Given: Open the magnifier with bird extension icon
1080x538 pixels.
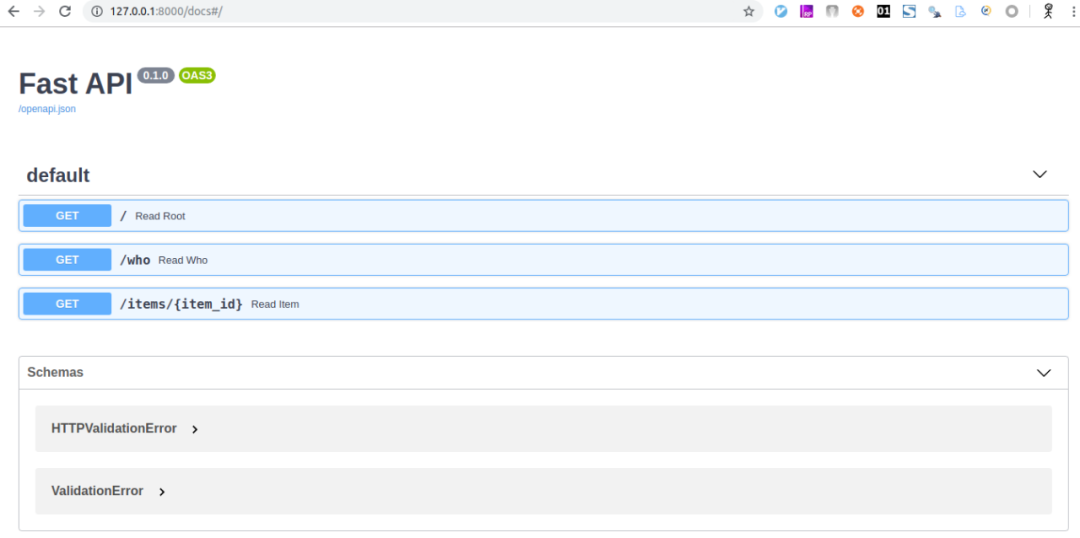Looking at the screenshot, I should (x=935, y=12).
